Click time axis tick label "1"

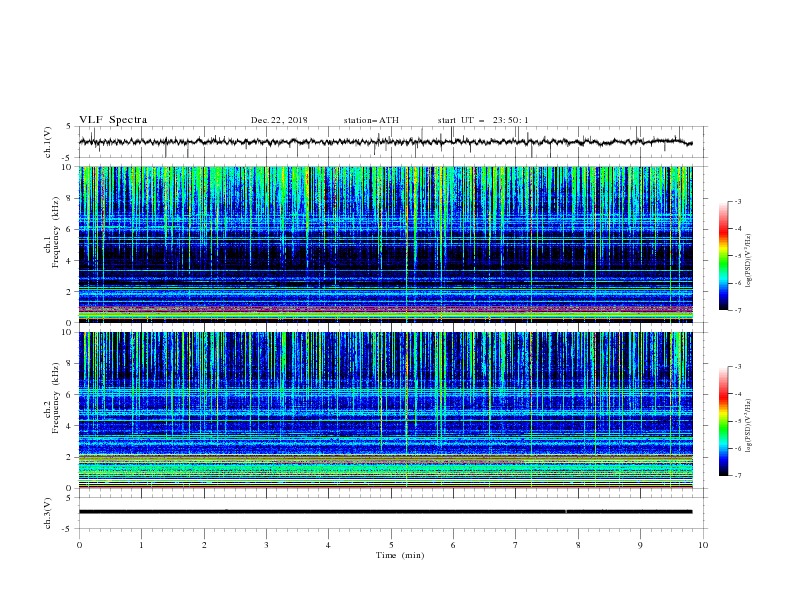coord(141,545)
